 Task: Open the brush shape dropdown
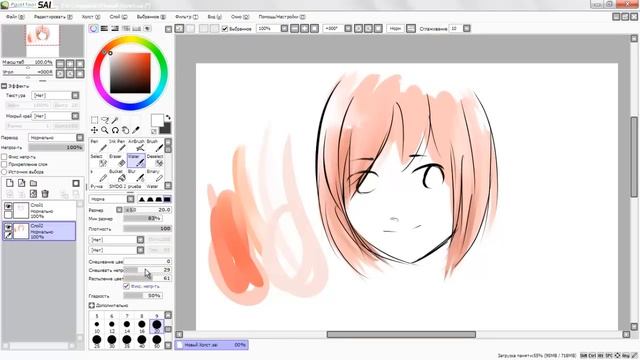[140, 240]
